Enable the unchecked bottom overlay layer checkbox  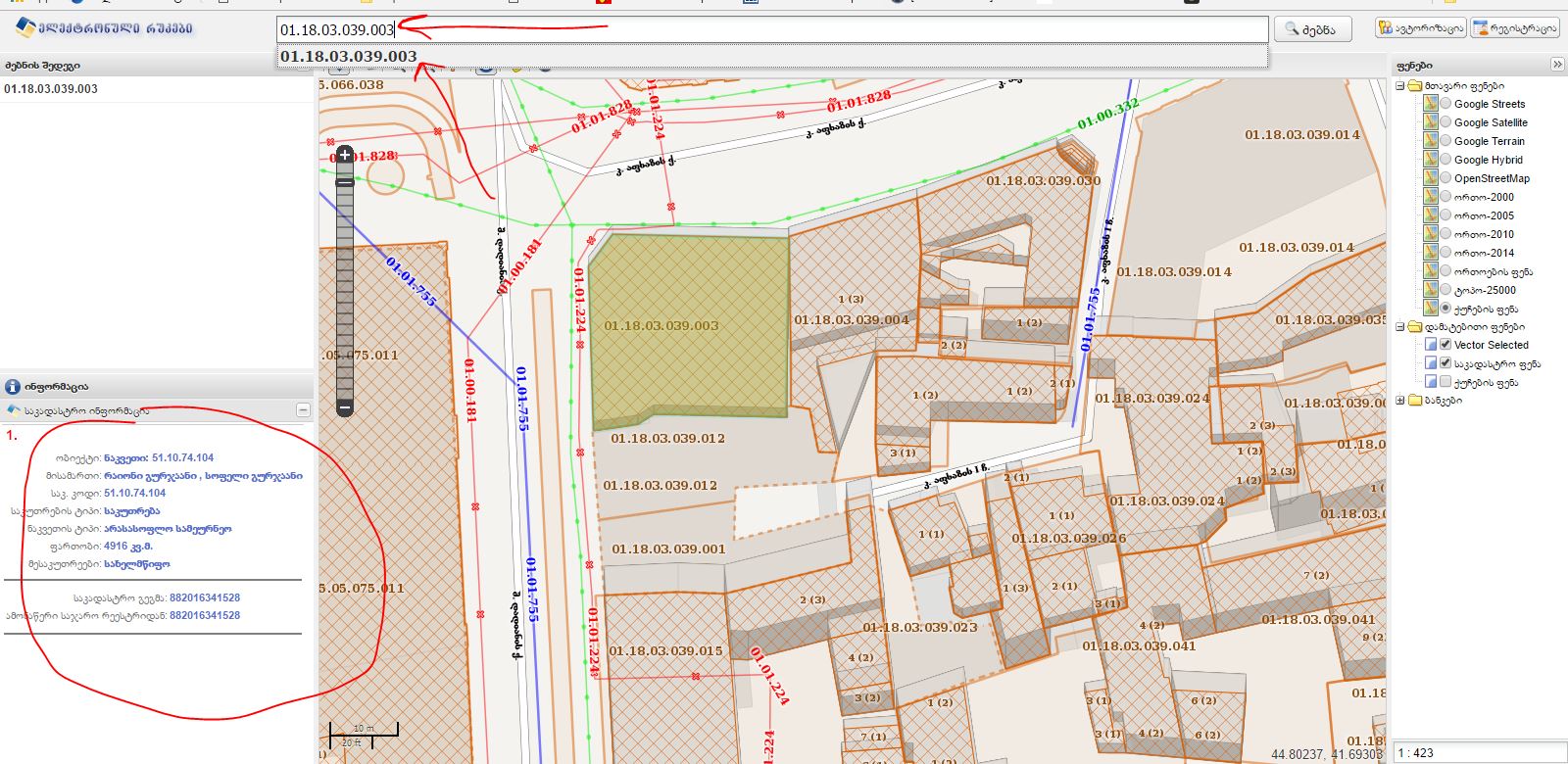1445,382
